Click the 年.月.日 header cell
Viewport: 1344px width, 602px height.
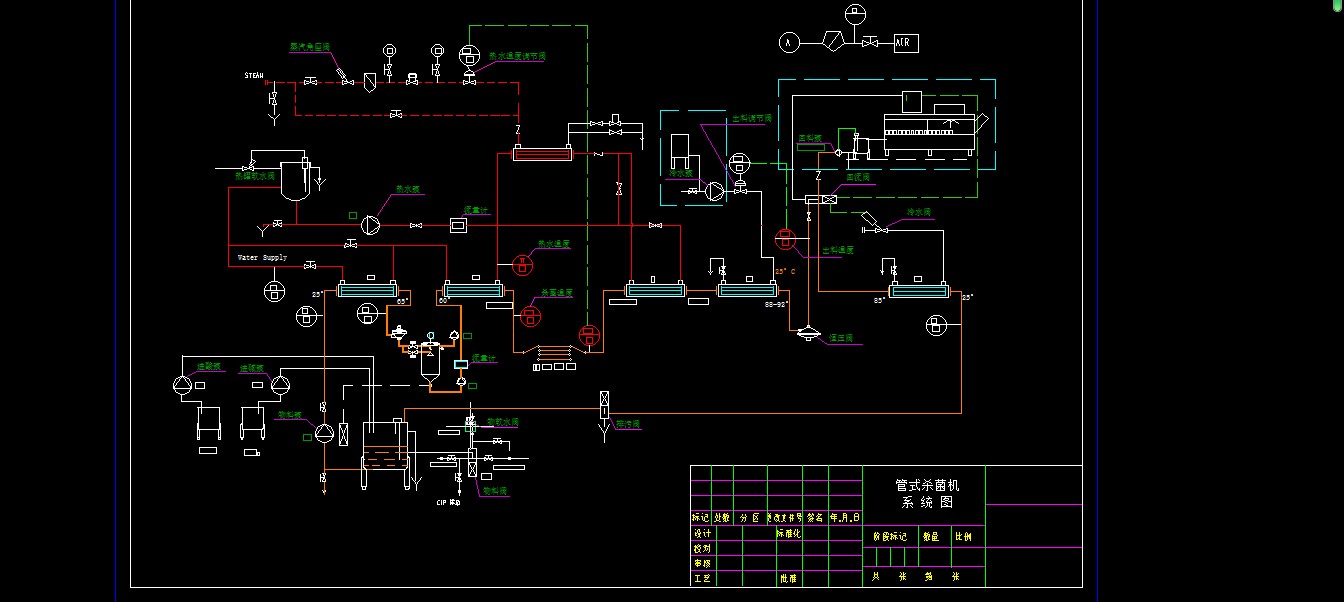pos(844,518)
